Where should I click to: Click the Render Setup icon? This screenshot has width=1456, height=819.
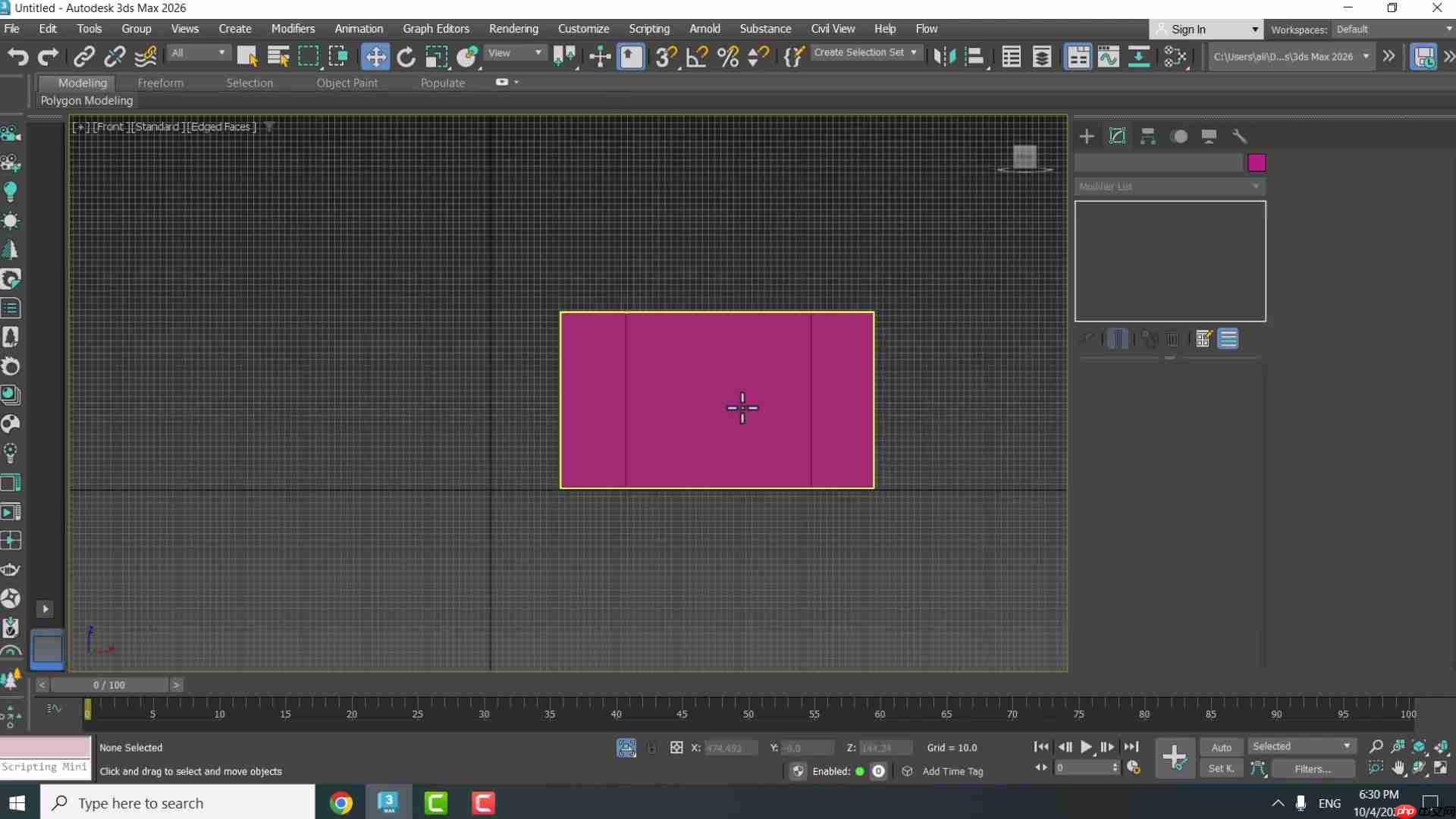pyautogui.click(x=1423, y=57)
